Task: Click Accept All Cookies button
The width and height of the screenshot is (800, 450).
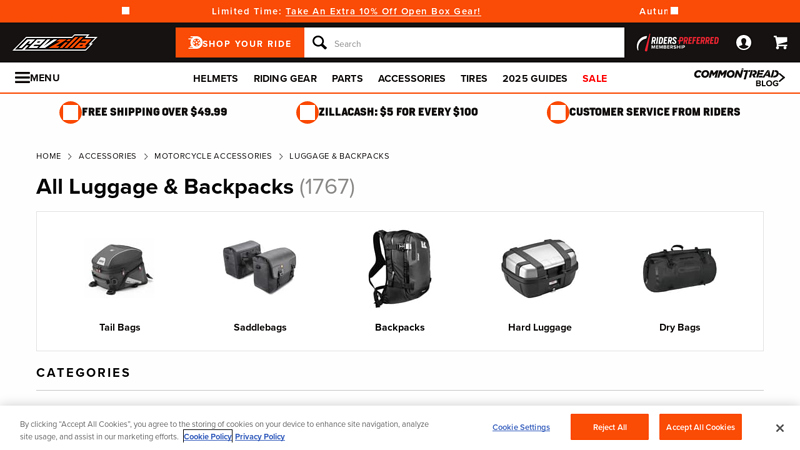Action: [700, 427]
